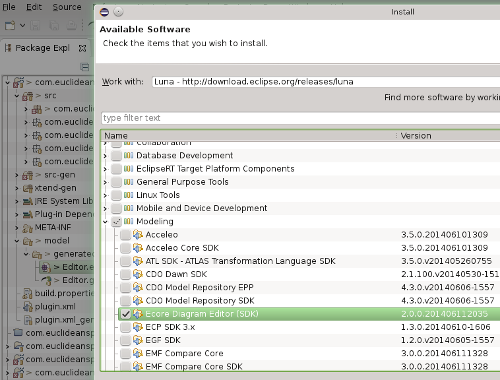Select plugin.xml_gen in Package Explorer
This screenshot has width=500, height=380.
pyautogui.click(x=64, y=320)
